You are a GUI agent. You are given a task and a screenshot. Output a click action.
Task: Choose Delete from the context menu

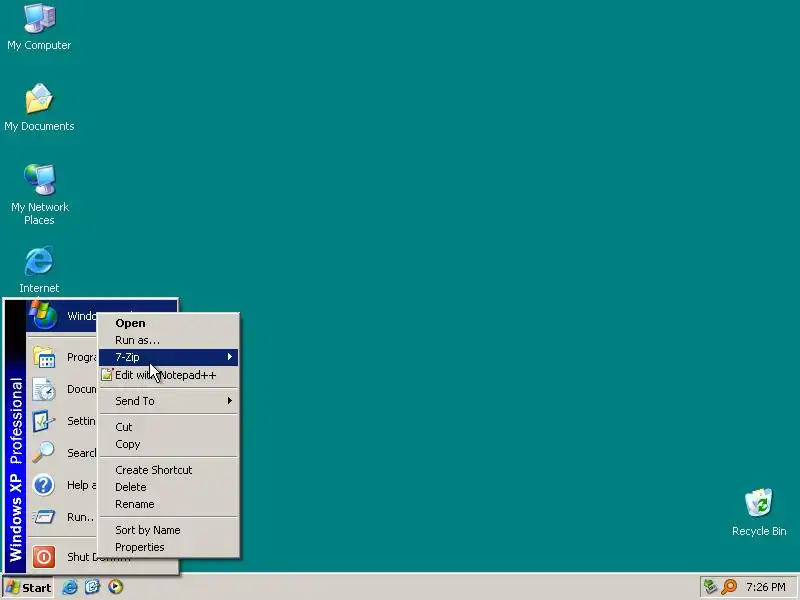click(168, 487)
